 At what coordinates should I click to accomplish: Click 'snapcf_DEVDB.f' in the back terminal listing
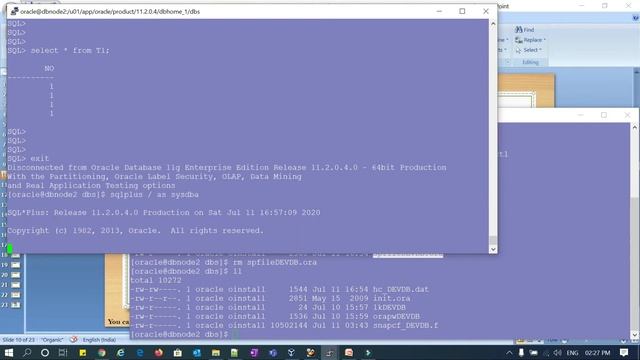point(405,325)
